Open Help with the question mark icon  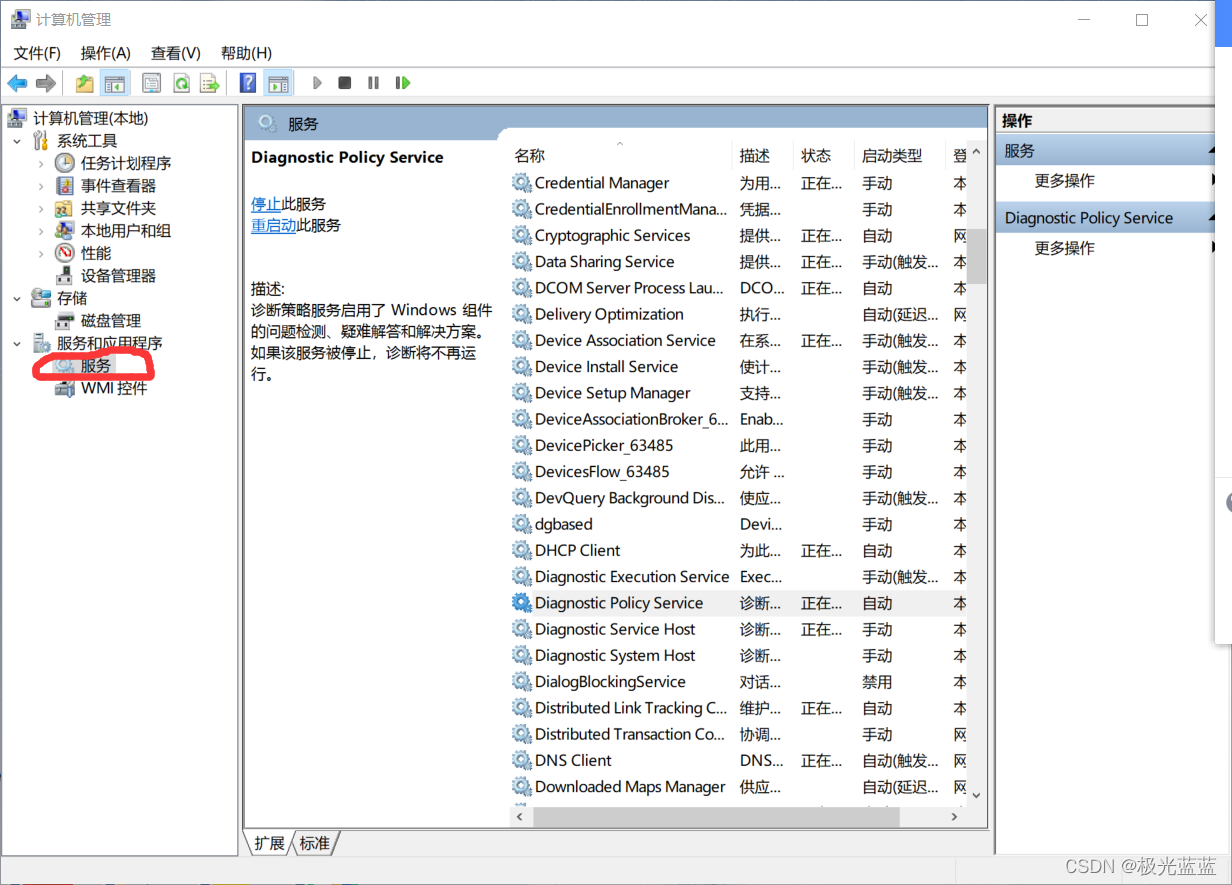248,83
